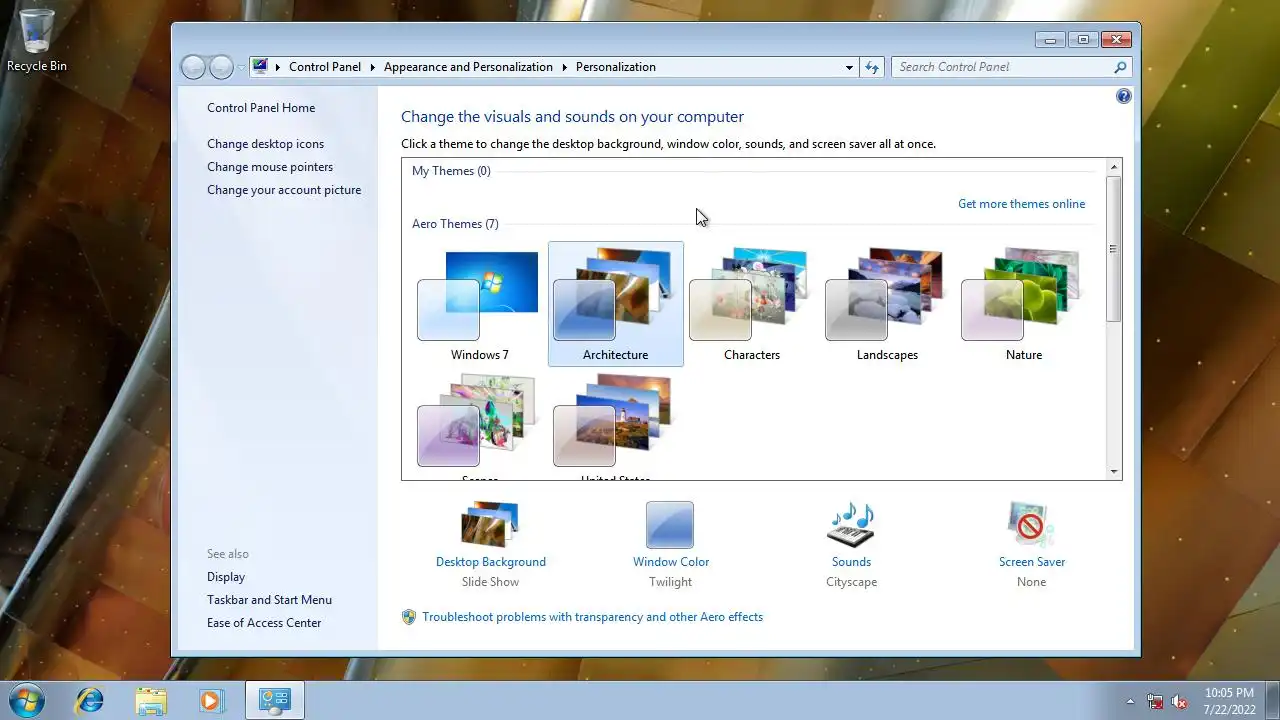Click the Control Panel breadcrumb
This screenshot has height=720, width=1280.
pyautogui.click(x=325, y=67)
